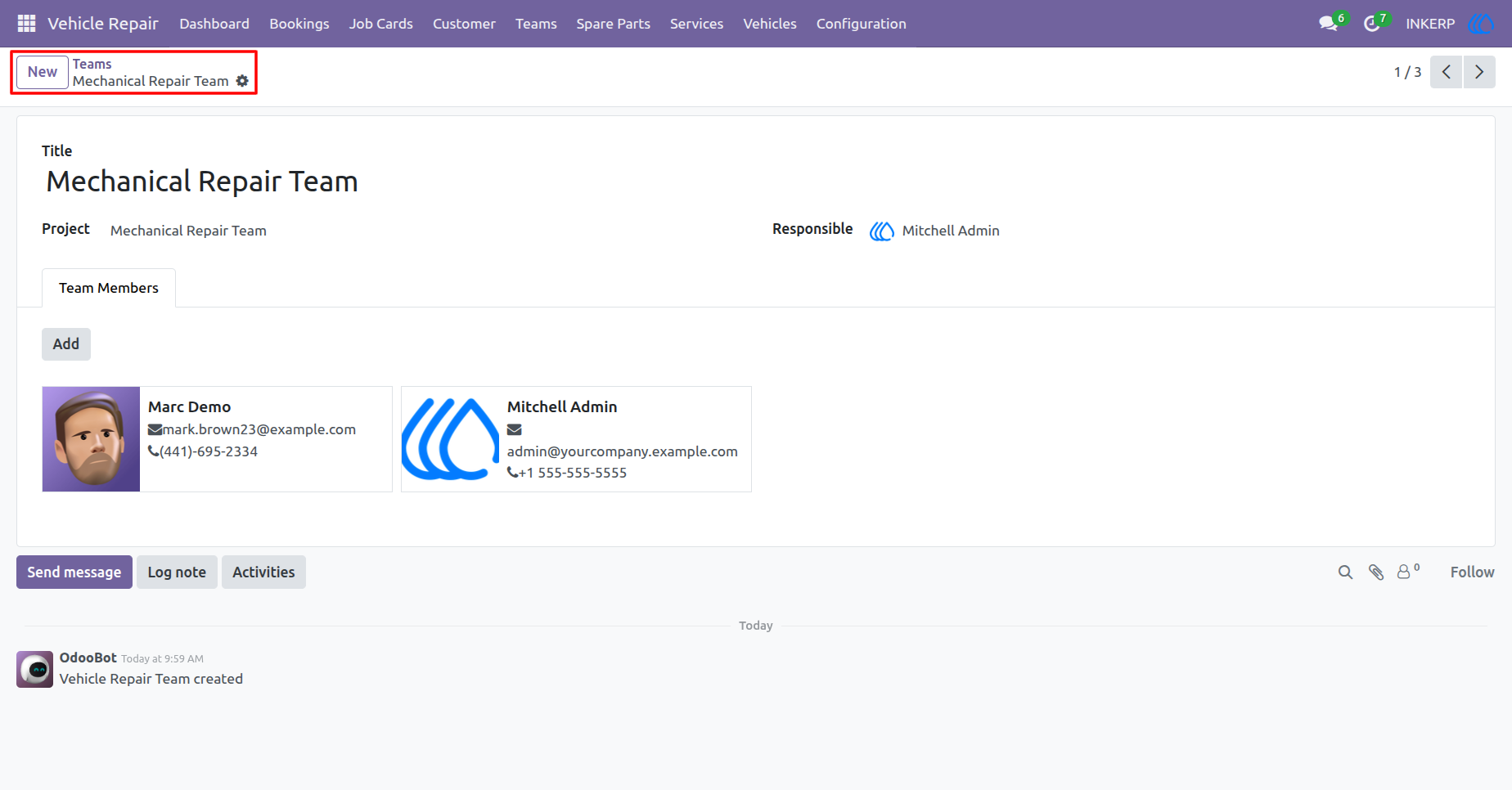Open the Bookings menu
This screenshot has height=790, width=1512.
299,24
